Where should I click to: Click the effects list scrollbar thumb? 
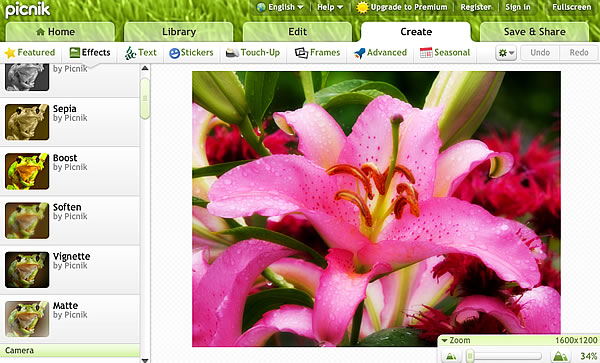pyautogui.click(x=145, y=98)
